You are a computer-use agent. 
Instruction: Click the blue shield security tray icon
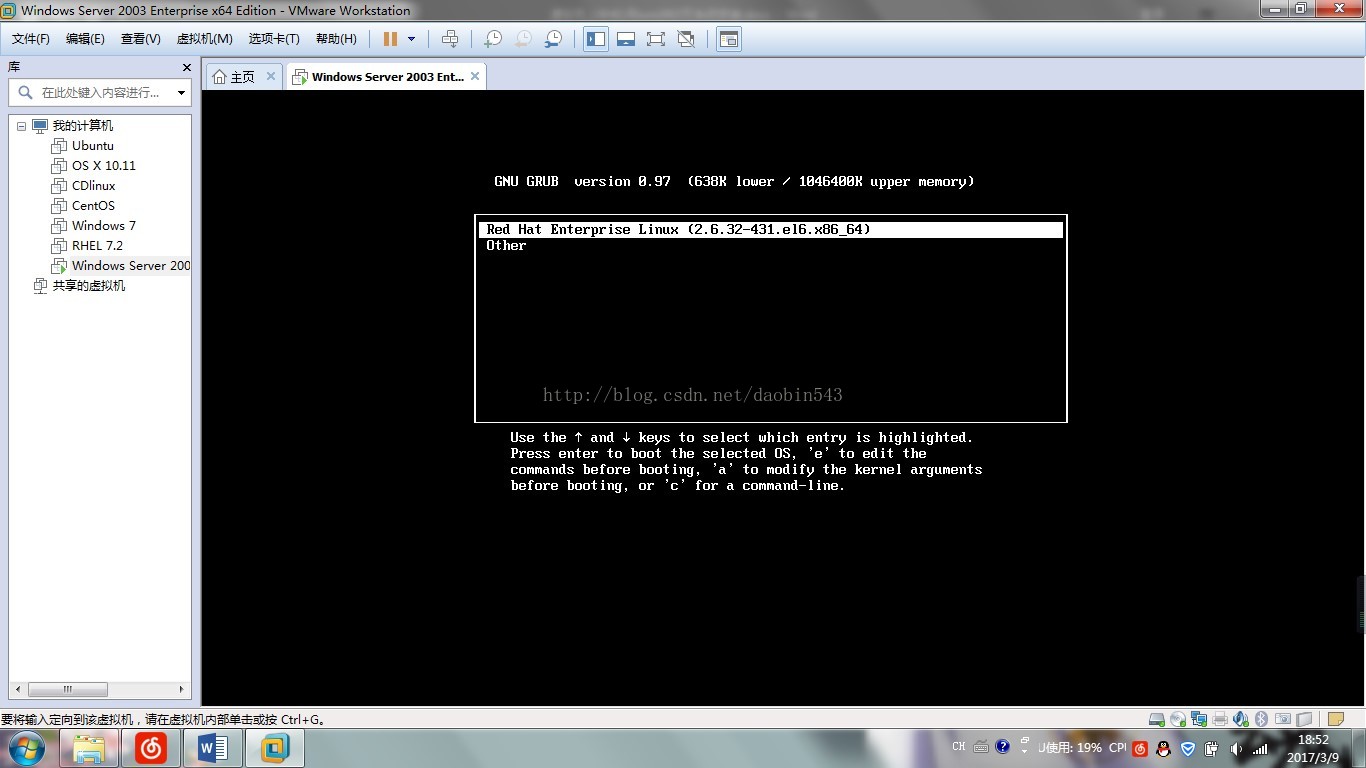[x=1188, y=749]
